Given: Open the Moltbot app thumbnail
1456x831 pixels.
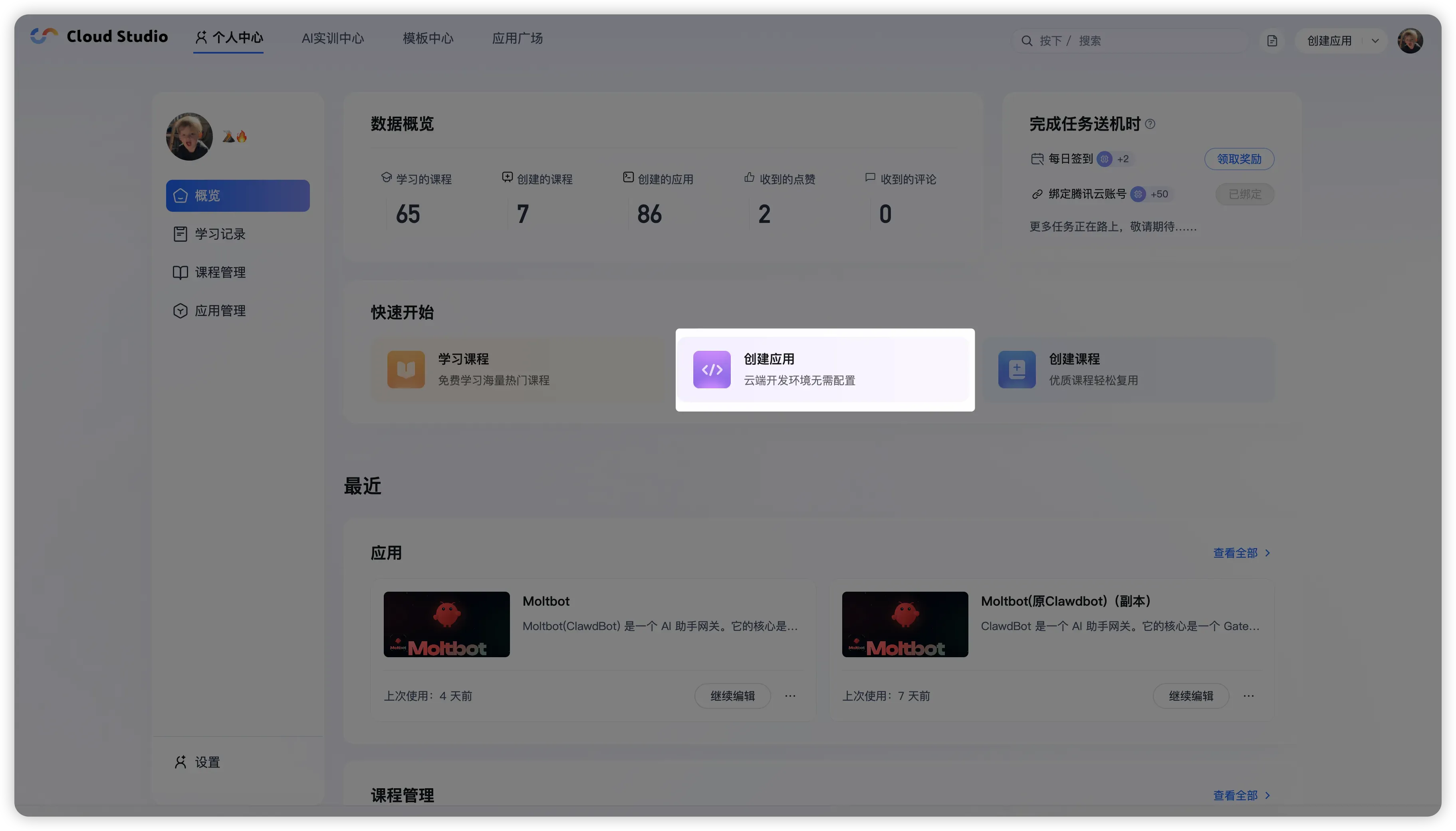Looking at the screenshot, I should tap(446, 624).
